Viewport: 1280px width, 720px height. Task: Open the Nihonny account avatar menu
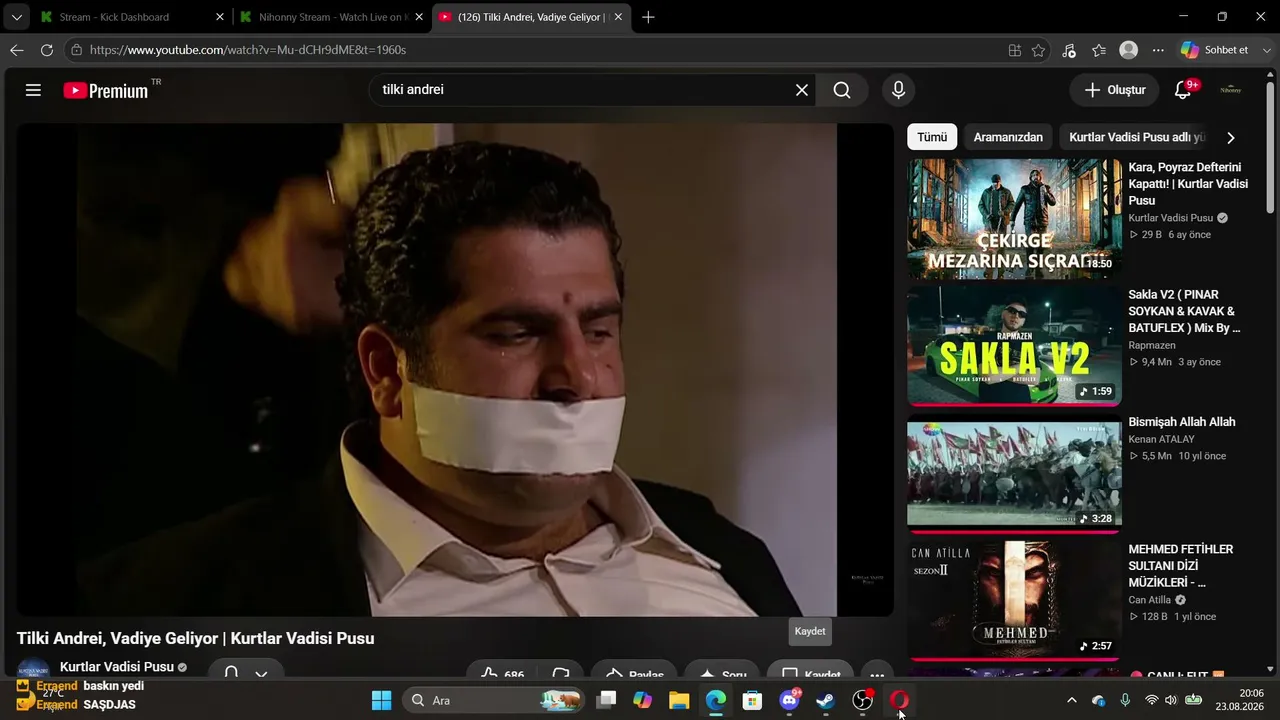1231,90
